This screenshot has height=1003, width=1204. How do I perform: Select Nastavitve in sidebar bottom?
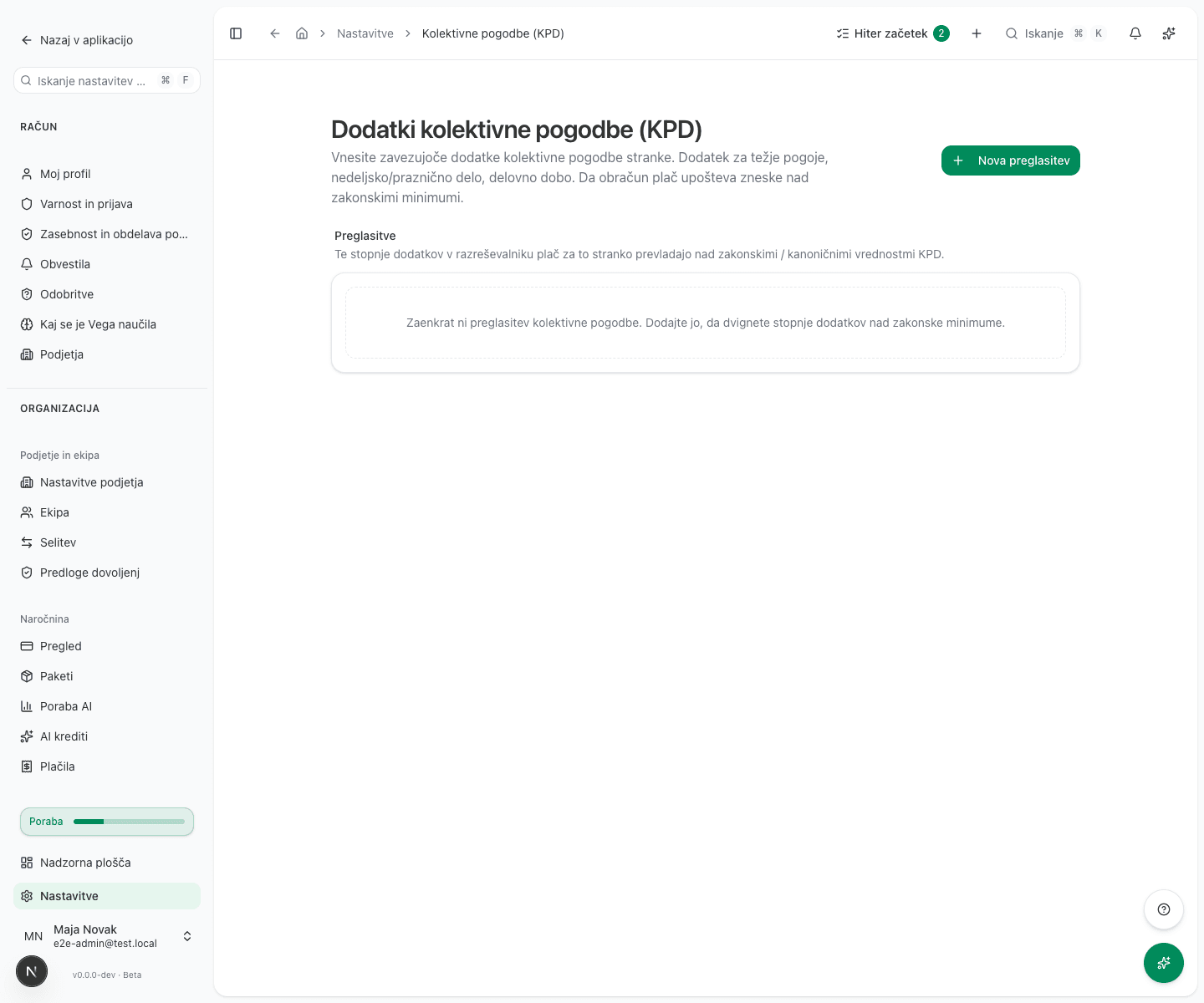point(107,896)
